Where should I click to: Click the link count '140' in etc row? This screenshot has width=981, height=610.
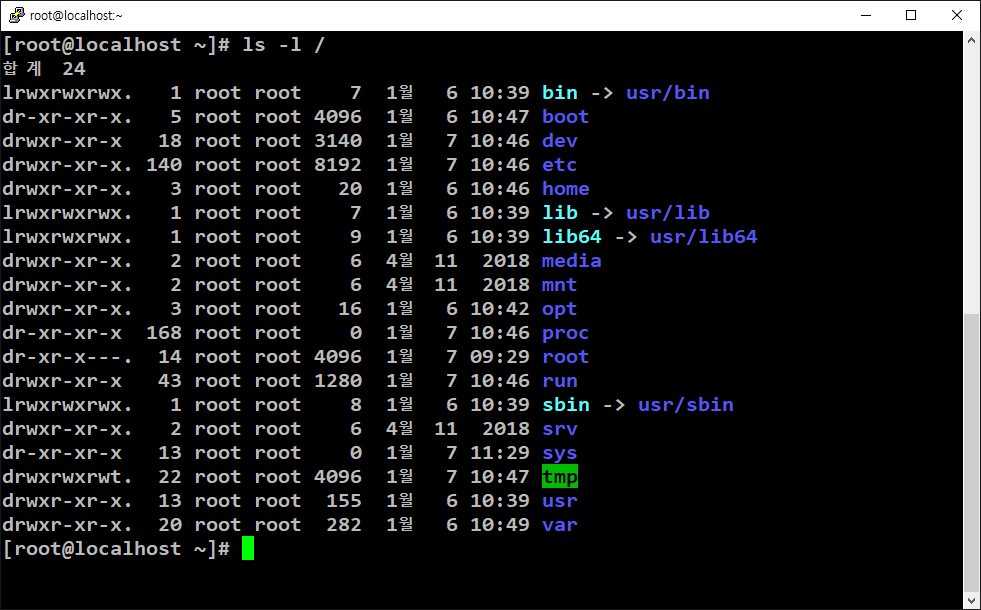(163, 165)
